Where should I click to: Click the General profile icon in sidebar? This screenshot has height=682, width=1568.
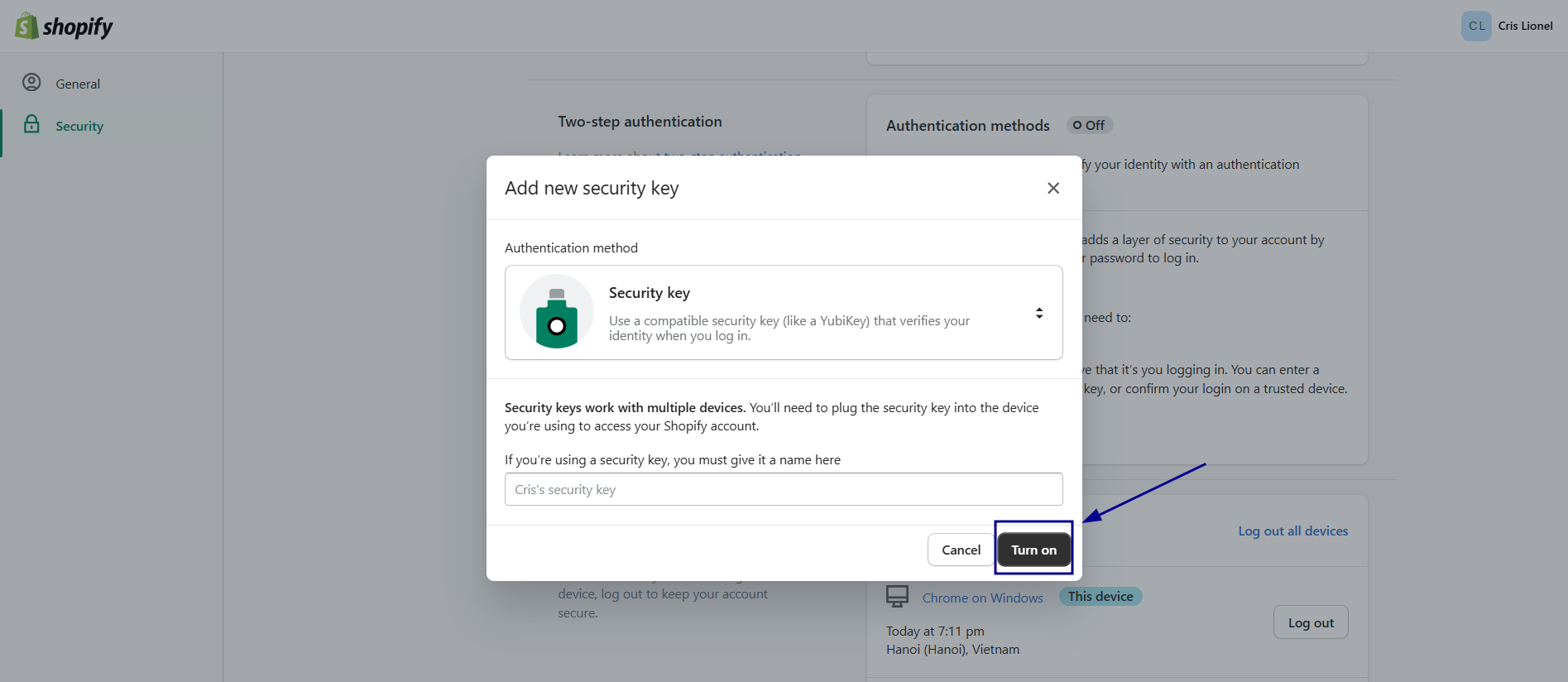pyautogui.click(x=31, y=83)
